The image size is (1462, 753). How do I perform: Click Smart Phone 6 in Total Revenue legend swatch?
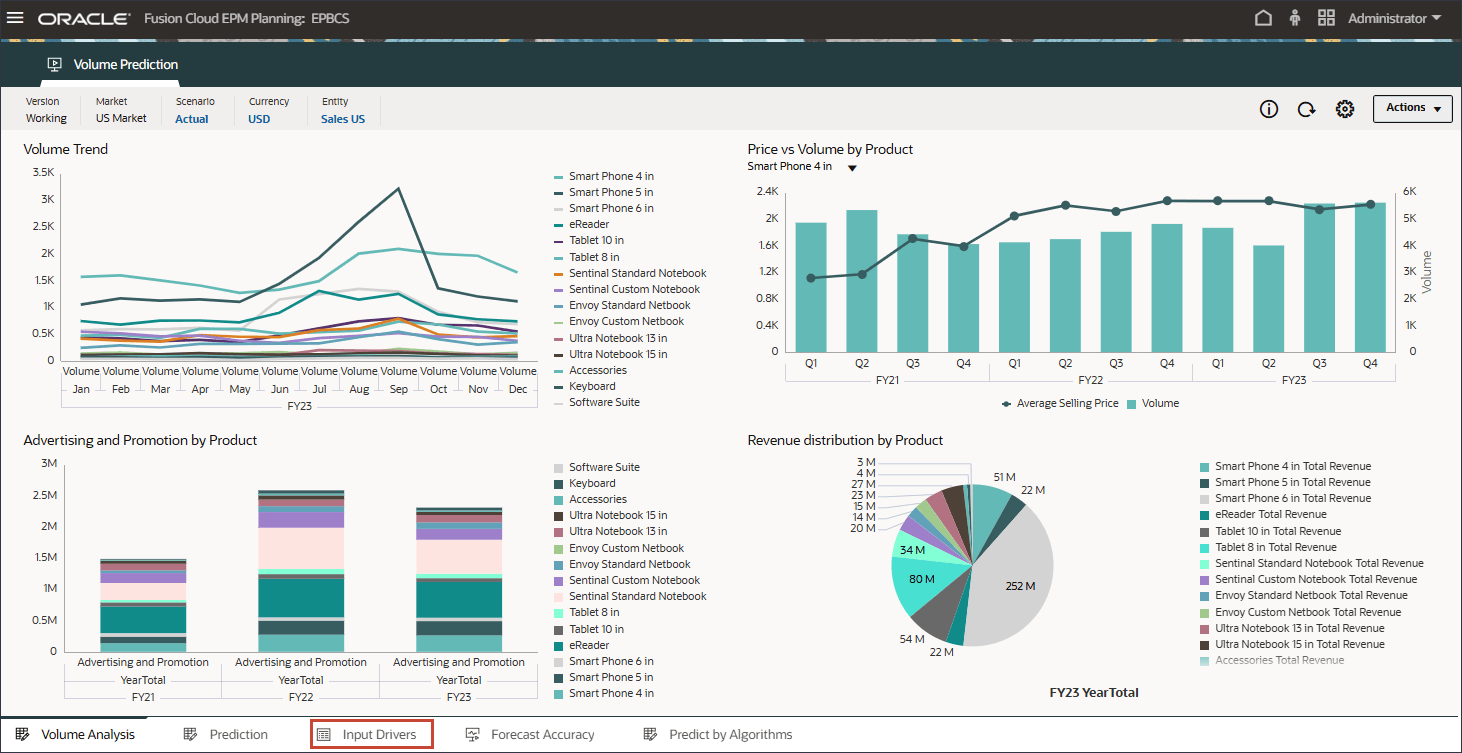click(x=1205, y=499)
